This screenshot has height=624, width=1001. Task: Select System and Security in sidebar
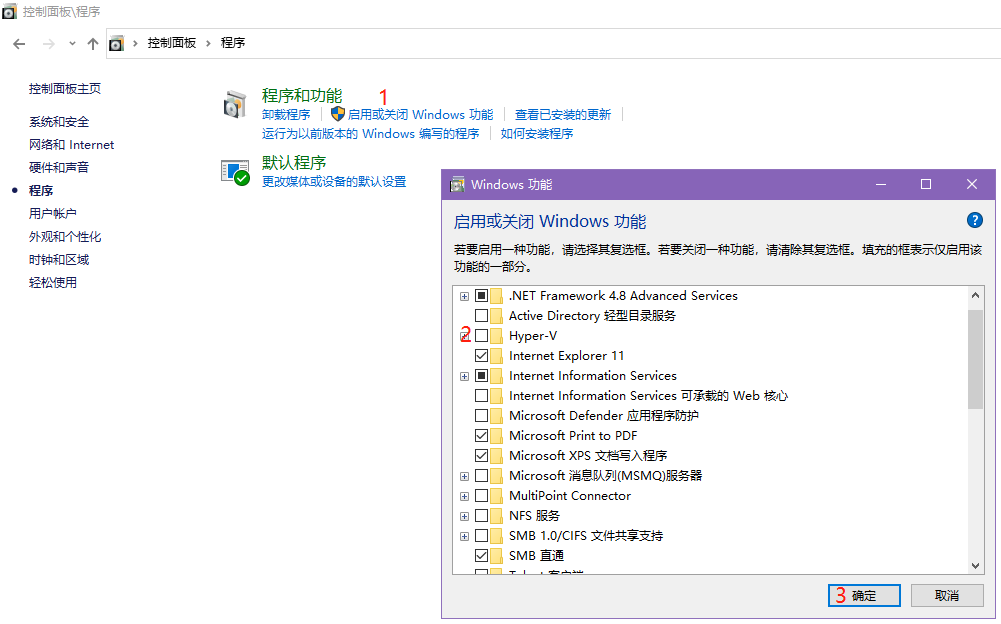(x=59, y=122)
